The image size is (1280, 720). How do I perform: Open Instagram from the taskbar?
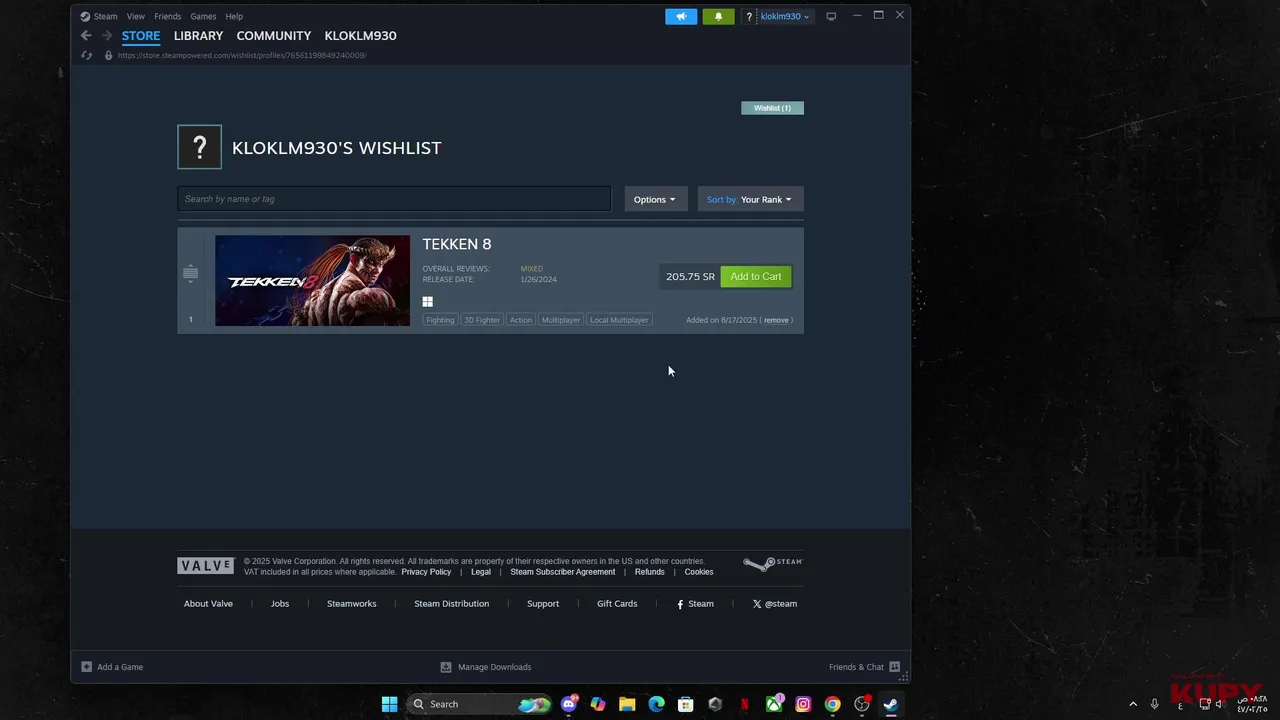[803, 704]
